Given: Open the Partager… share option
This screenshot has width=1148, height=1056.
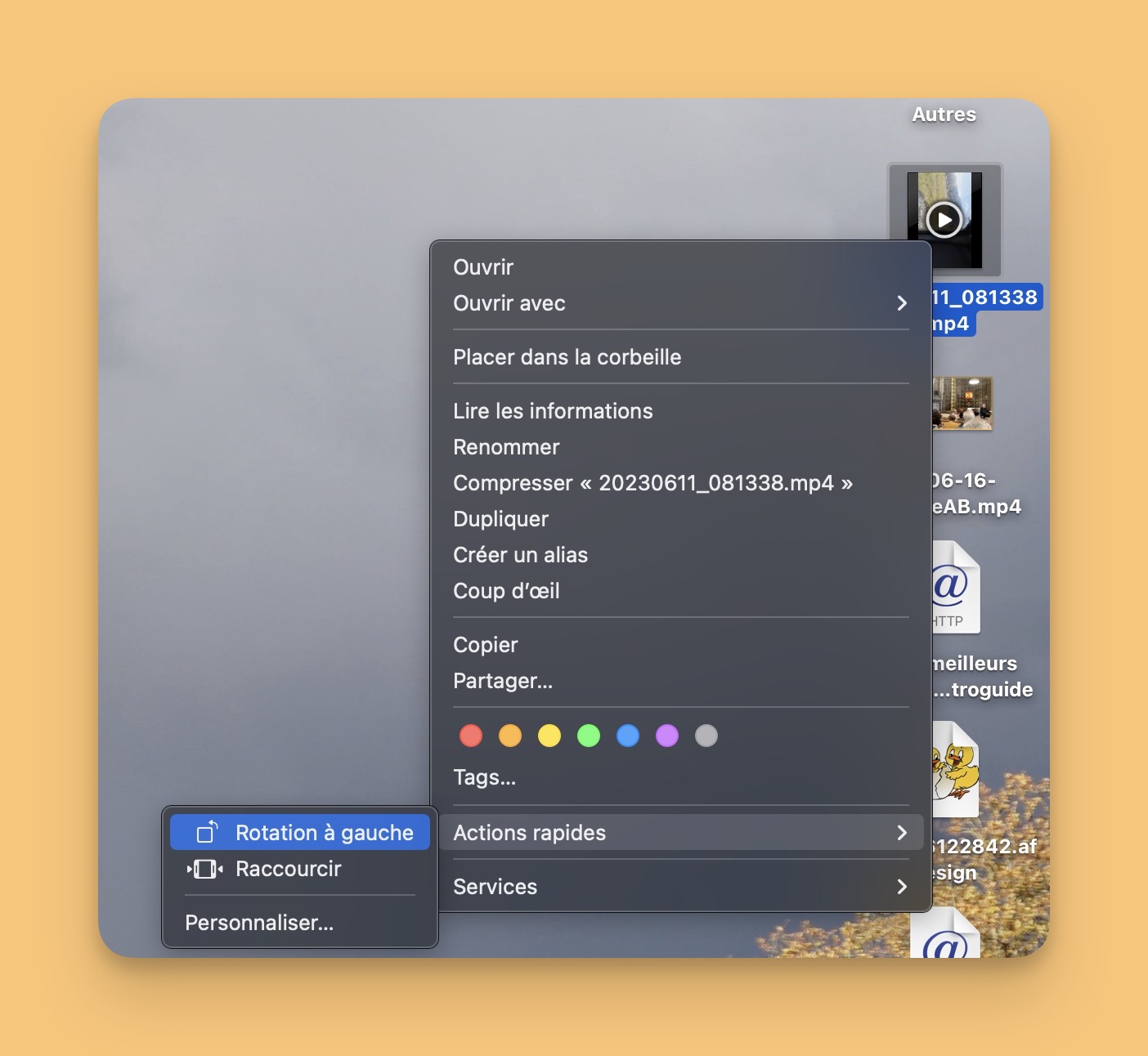Looking at the screenshot, I should tap(680, 681).
